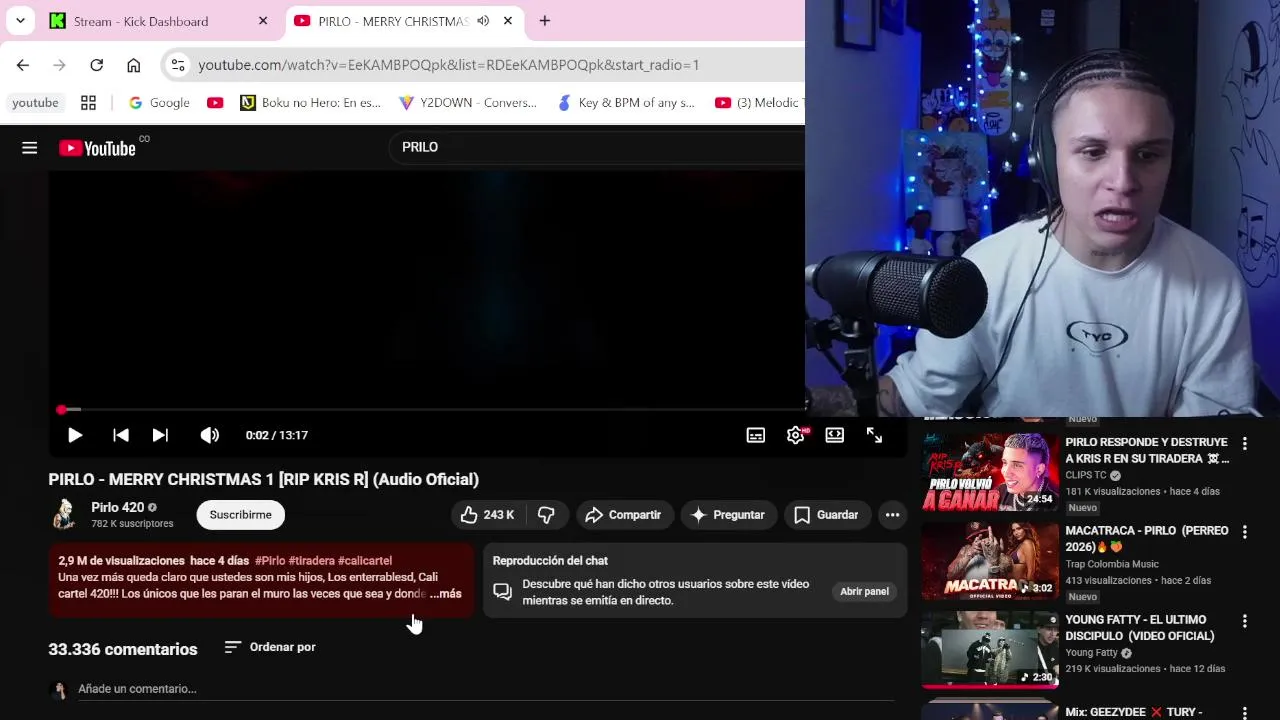The height and width of the screenshot is (720, 1280).
Task: Reload the current page
Action: 96,65
